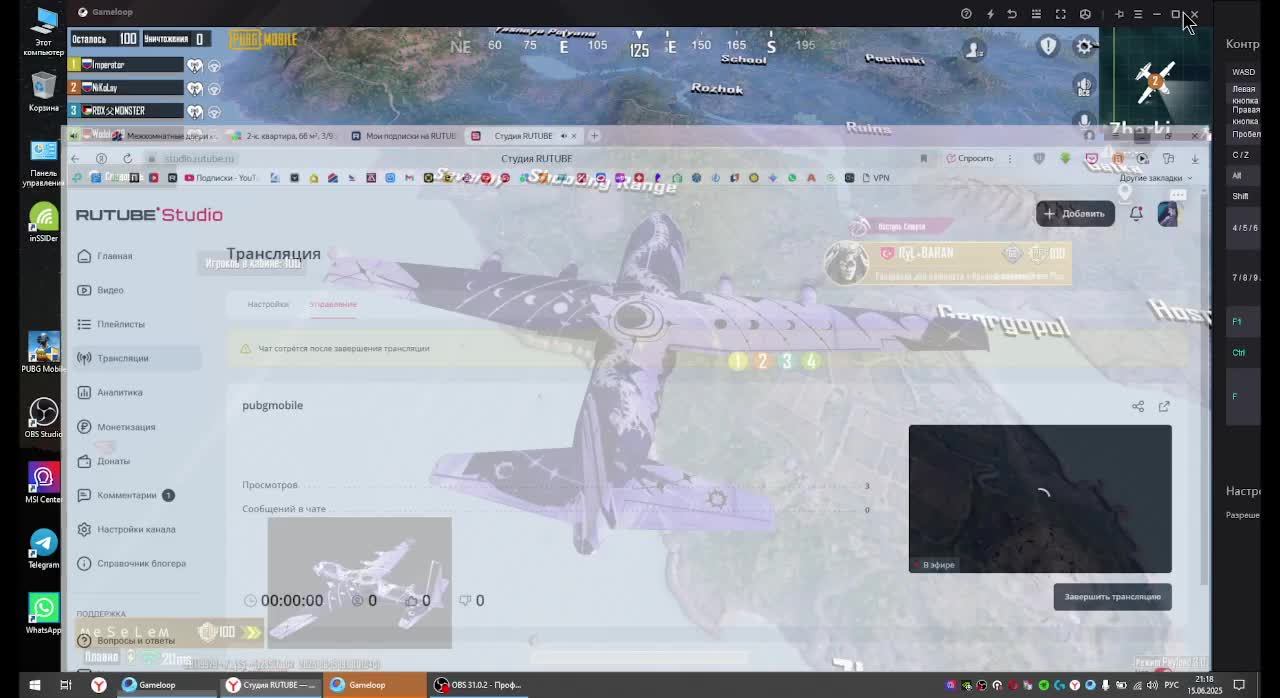Switch to the Настройки tab
Image resolution: width=1280 pixels, height=698 pixels.
(268, 304)
